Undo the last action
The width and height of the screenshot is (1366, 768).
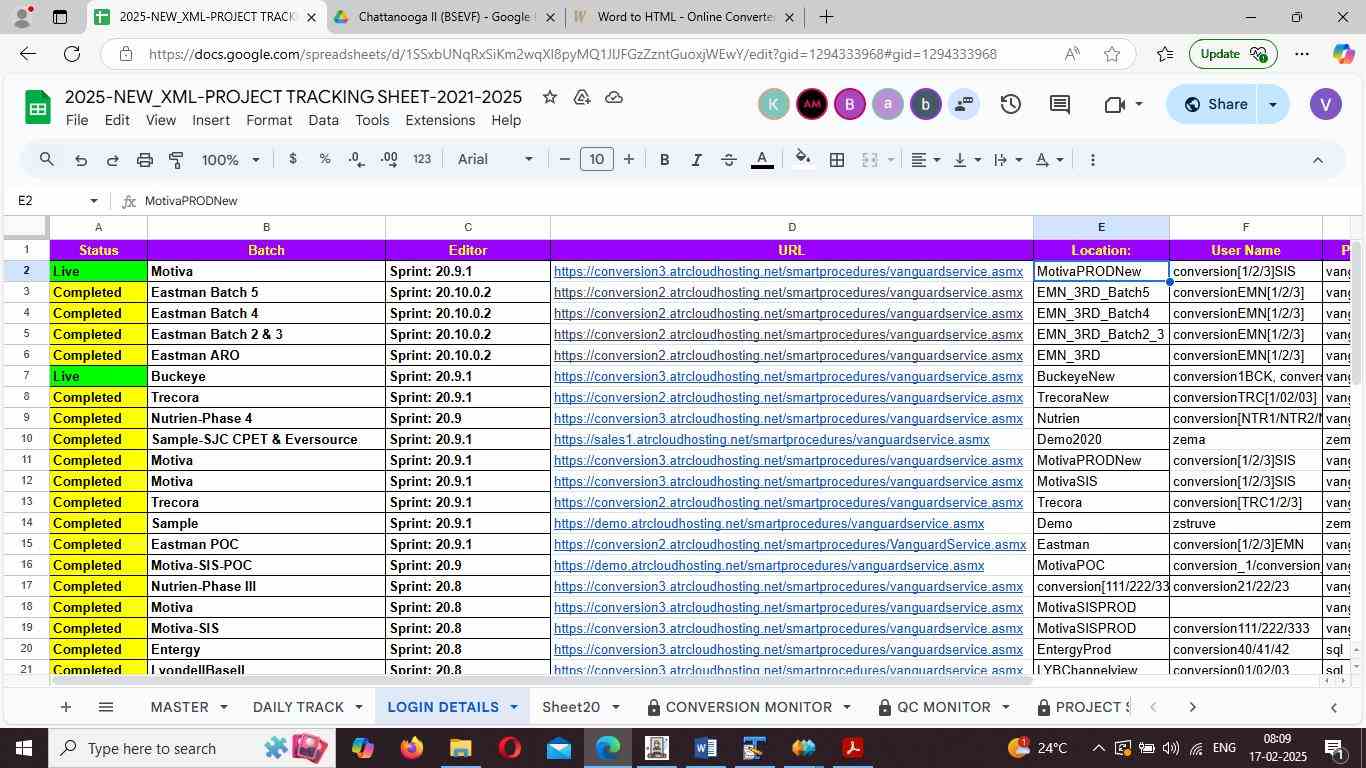[80, 160]
